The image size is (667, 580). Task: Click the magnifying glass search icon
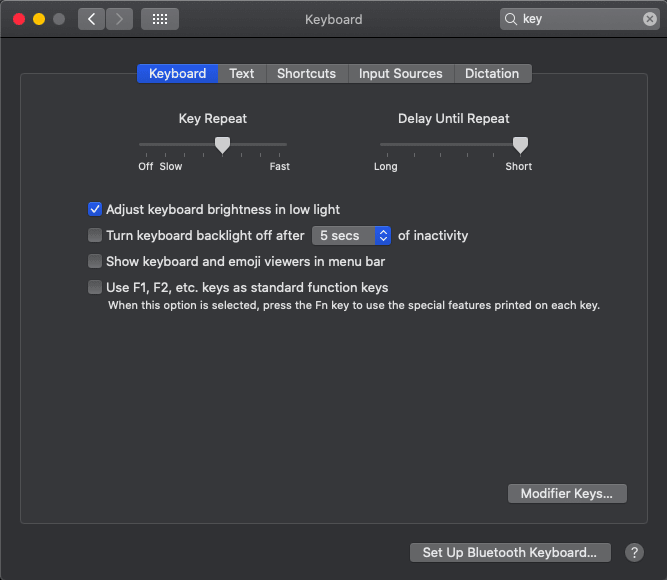510,19
